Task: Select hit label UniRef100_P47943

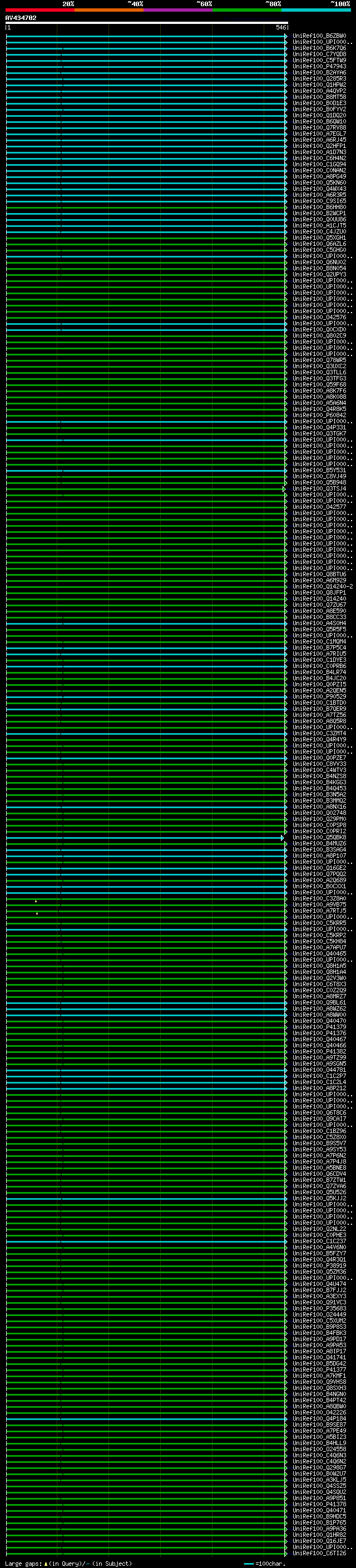Action: click(x=319, y=66)
